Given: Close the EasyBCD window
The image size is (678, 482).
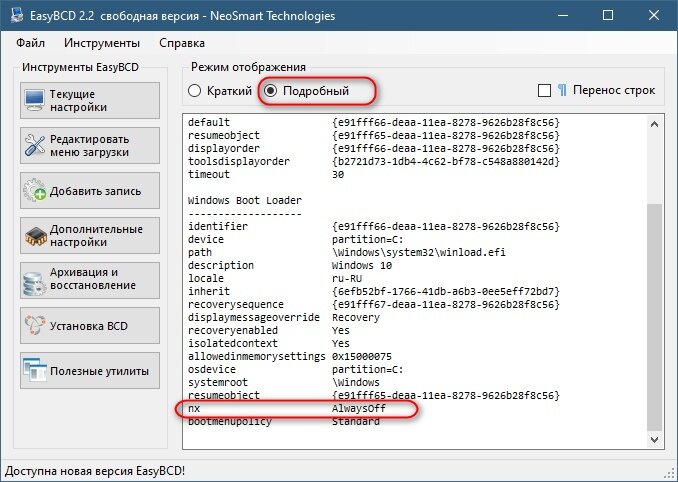Looking at the screenshot, I should [x=654, y=15].
